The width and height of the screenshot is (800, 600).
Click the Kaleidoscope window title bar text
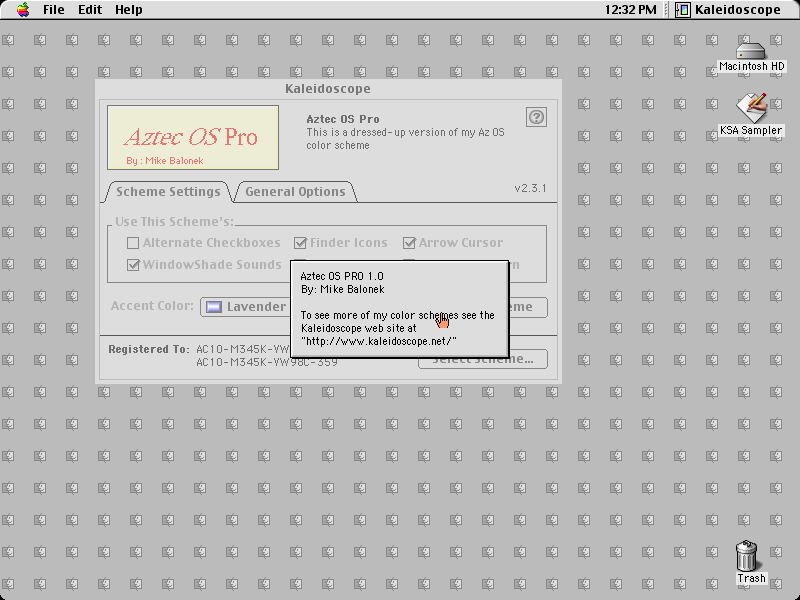pos(328,89)
